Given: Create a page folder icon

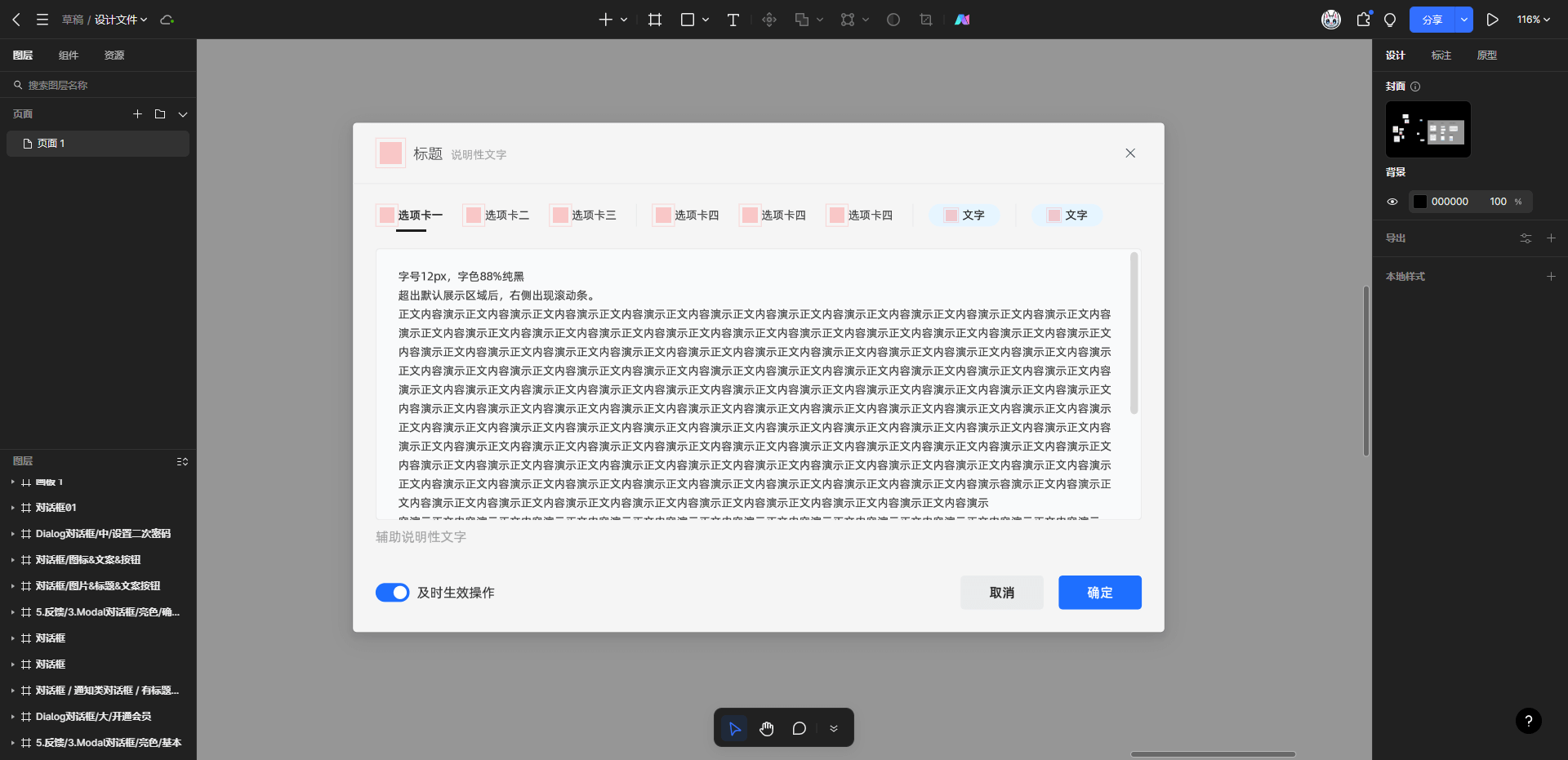Looking at the screenshot, I should click(160, 114).
